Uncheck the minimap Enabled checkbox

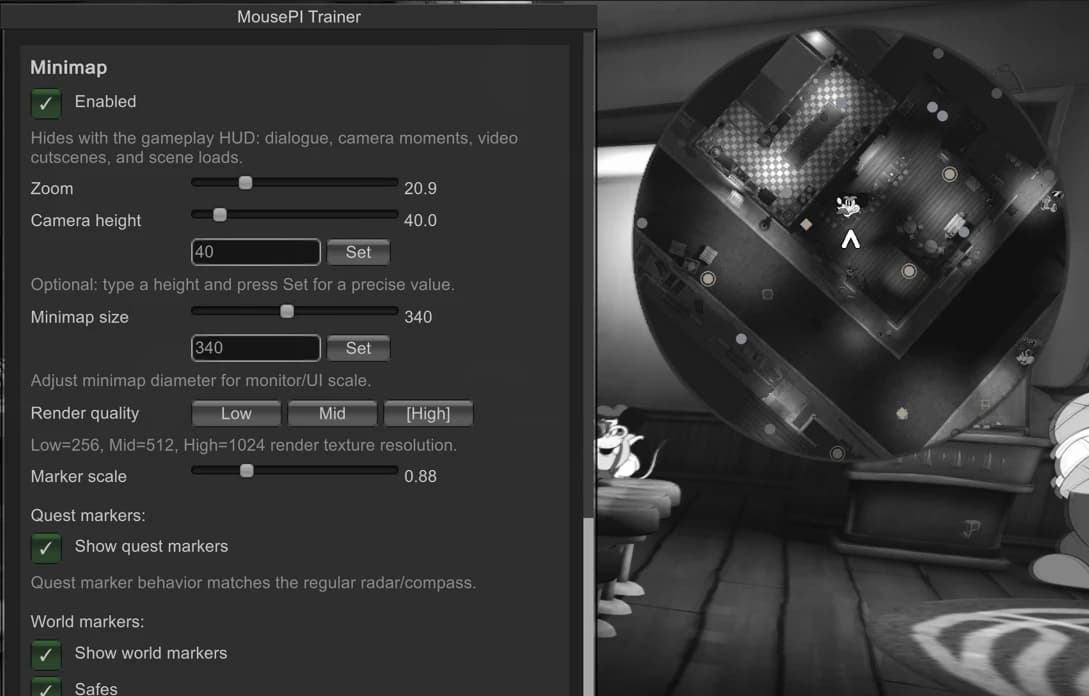click(x=46, y=103)
